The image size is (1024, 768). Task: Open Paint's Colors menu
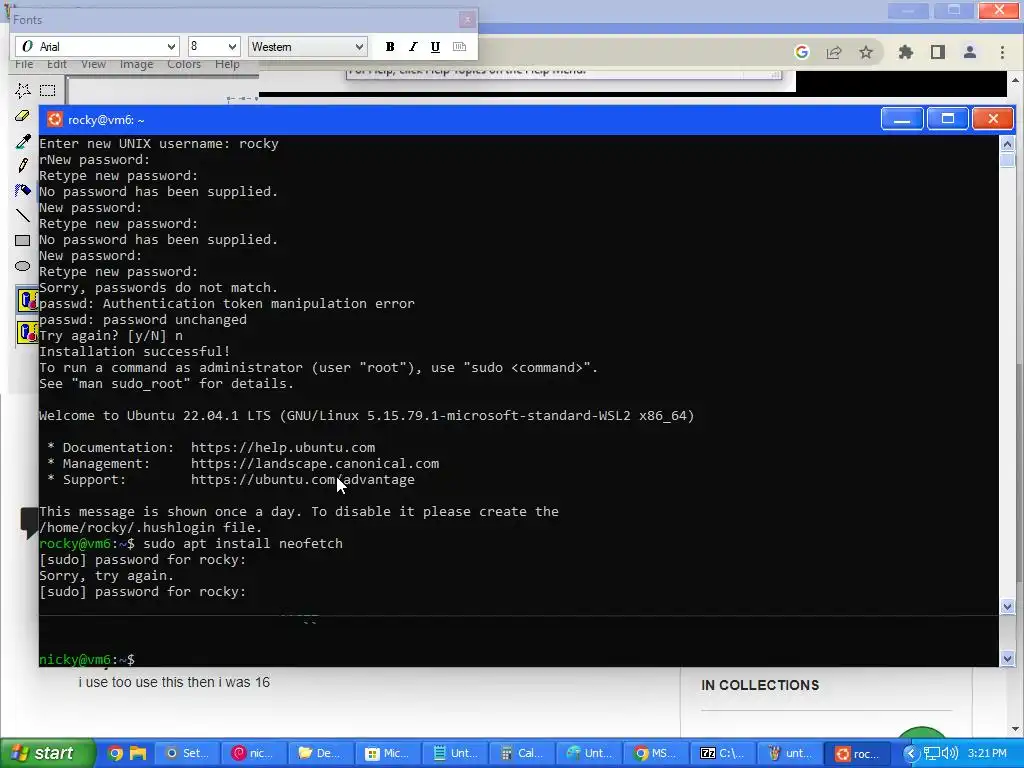(x=184, y=64)
